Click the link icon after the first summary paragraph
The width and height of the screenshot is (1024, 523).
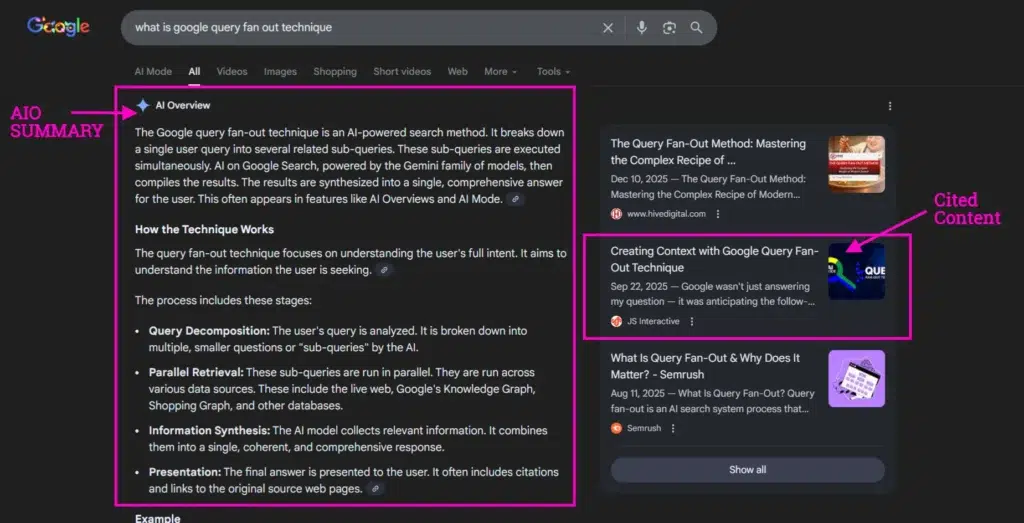tap(515, 200)
